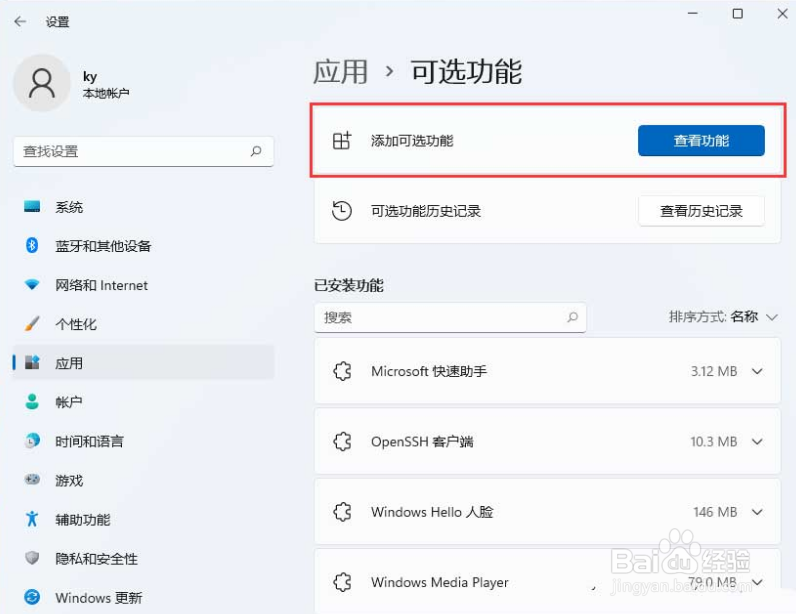Viewport: 796px width, 614px height.
Task: Select 帐户 in the sidebar
Action: [x=143, y=402]
